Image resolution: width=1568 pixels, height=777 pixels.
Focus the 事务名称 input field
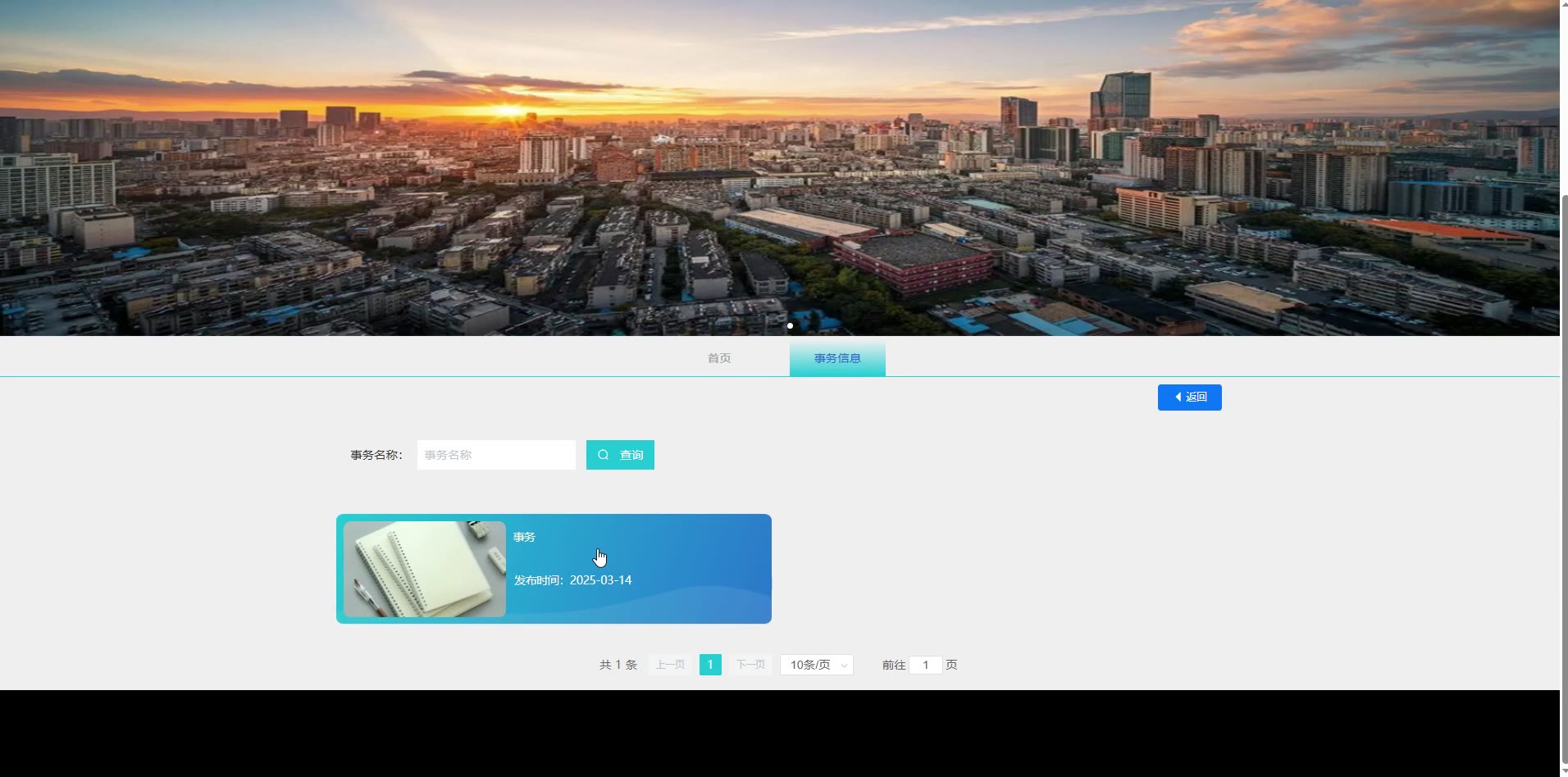[496, 455]
